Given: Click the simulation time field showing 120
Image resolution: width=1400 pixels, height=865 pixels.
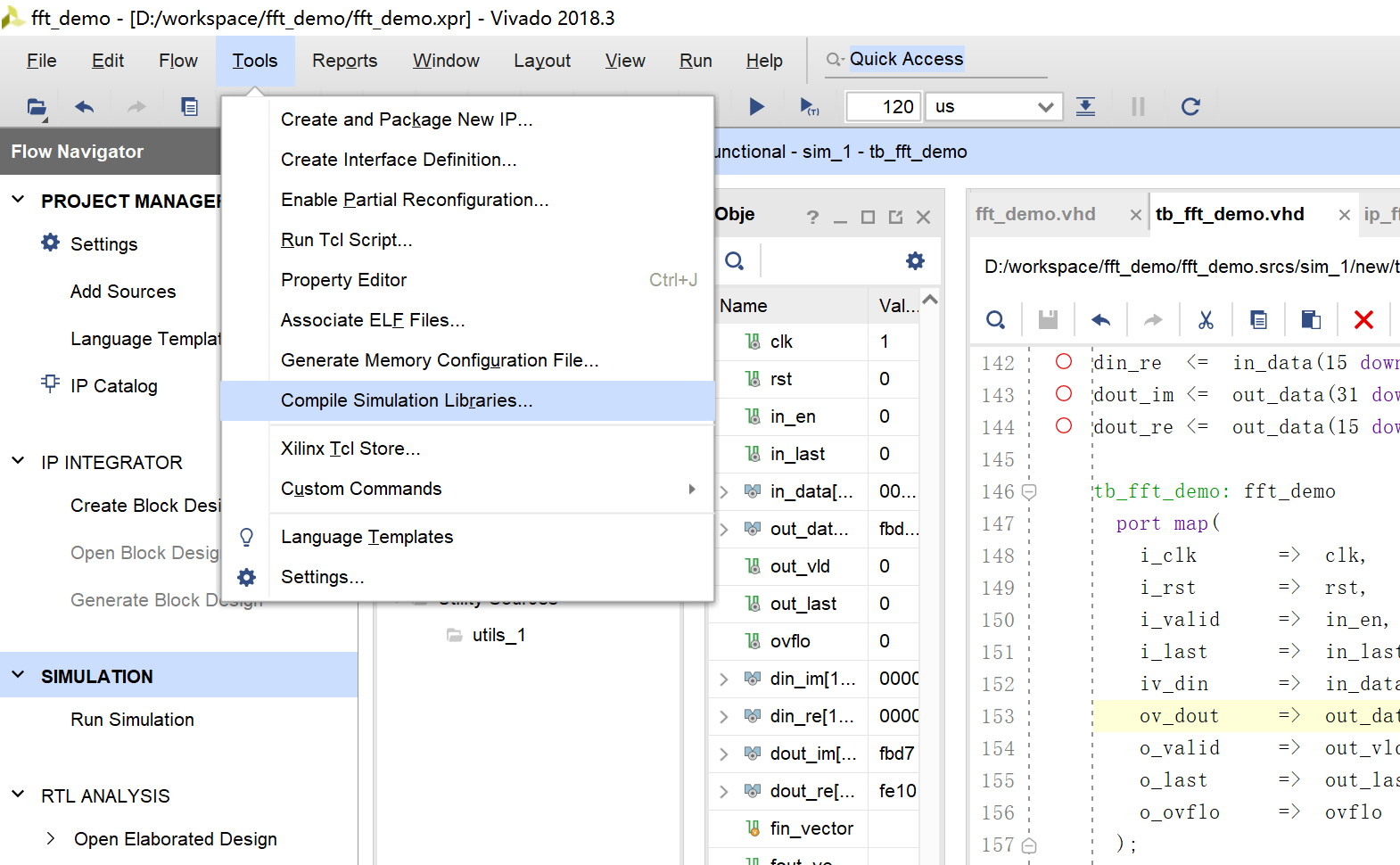Looking at the screenshot, I should [883, 107].
